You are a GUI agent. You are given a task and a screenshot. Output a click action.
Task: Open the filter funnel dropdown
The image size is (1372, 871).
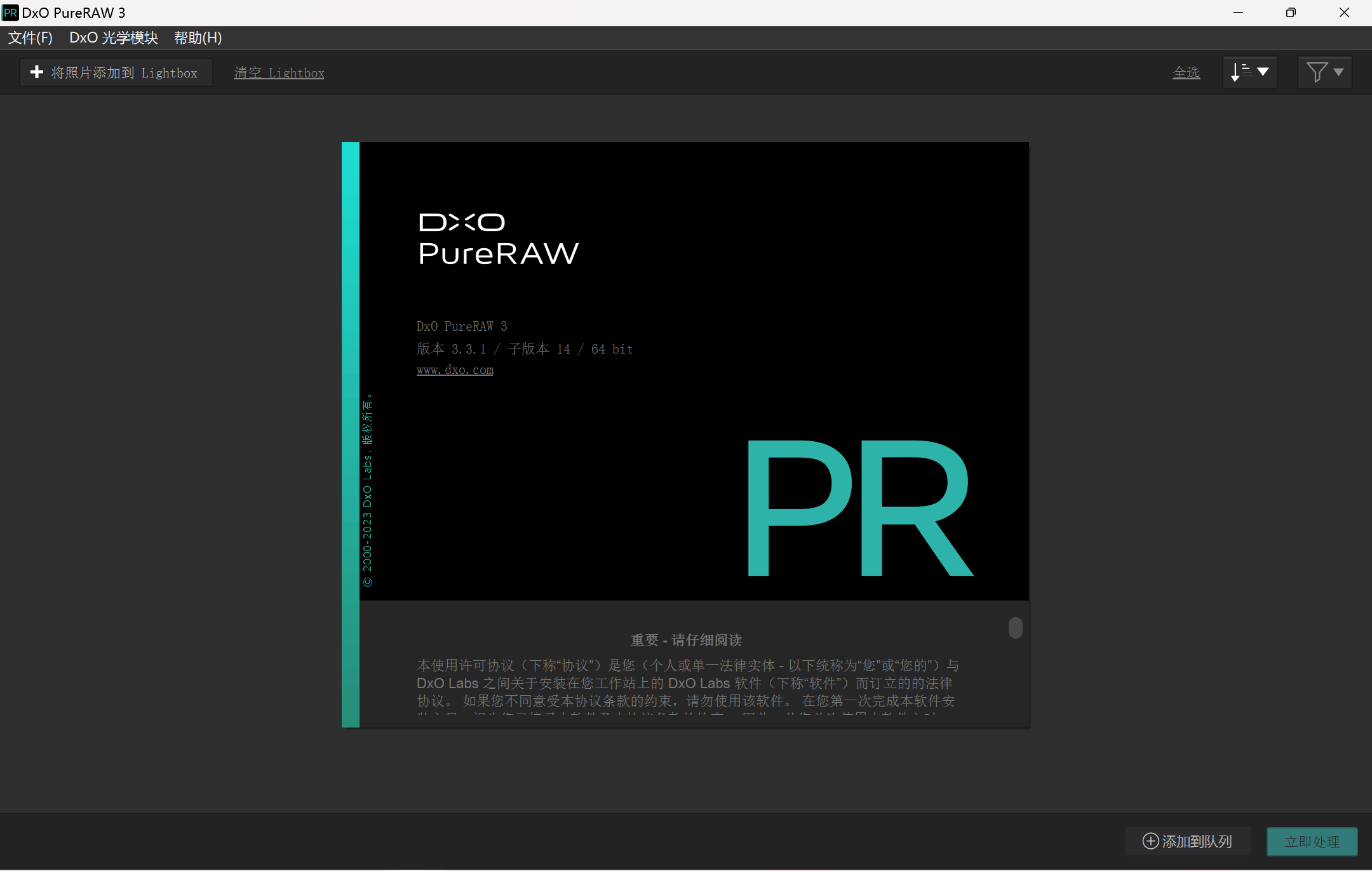1324,72
